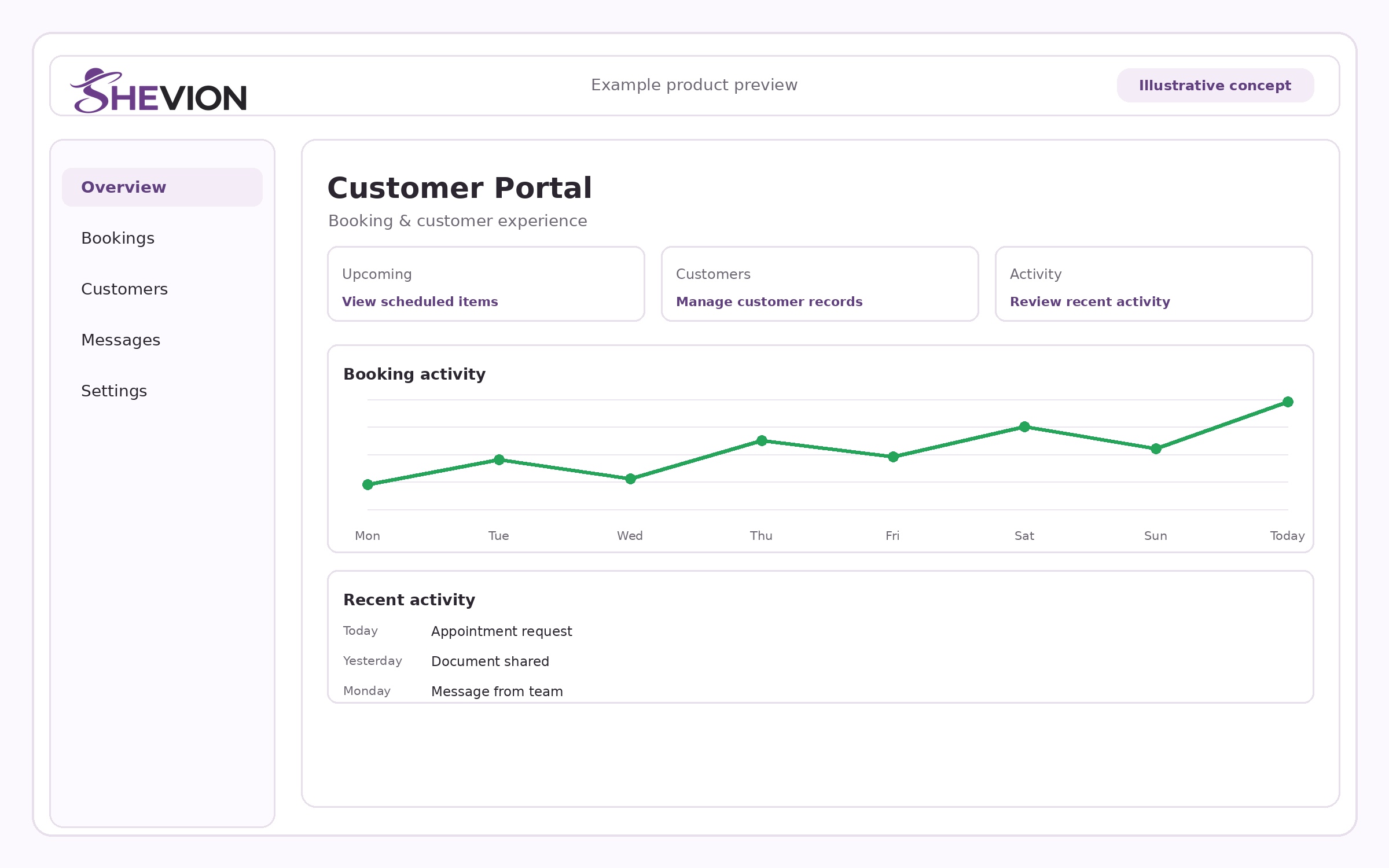Go to Customers in the sidebar
The image size is (1389, 868).
coord(124,289)
